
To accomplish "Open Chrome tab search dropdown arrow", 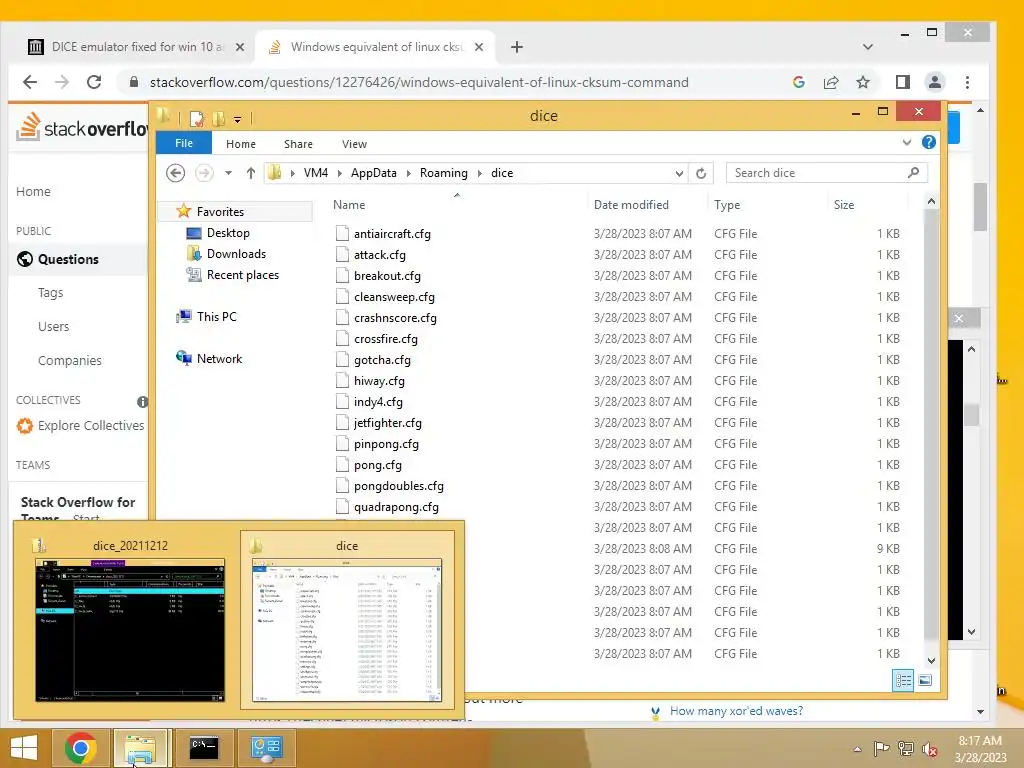I will 867,47.
